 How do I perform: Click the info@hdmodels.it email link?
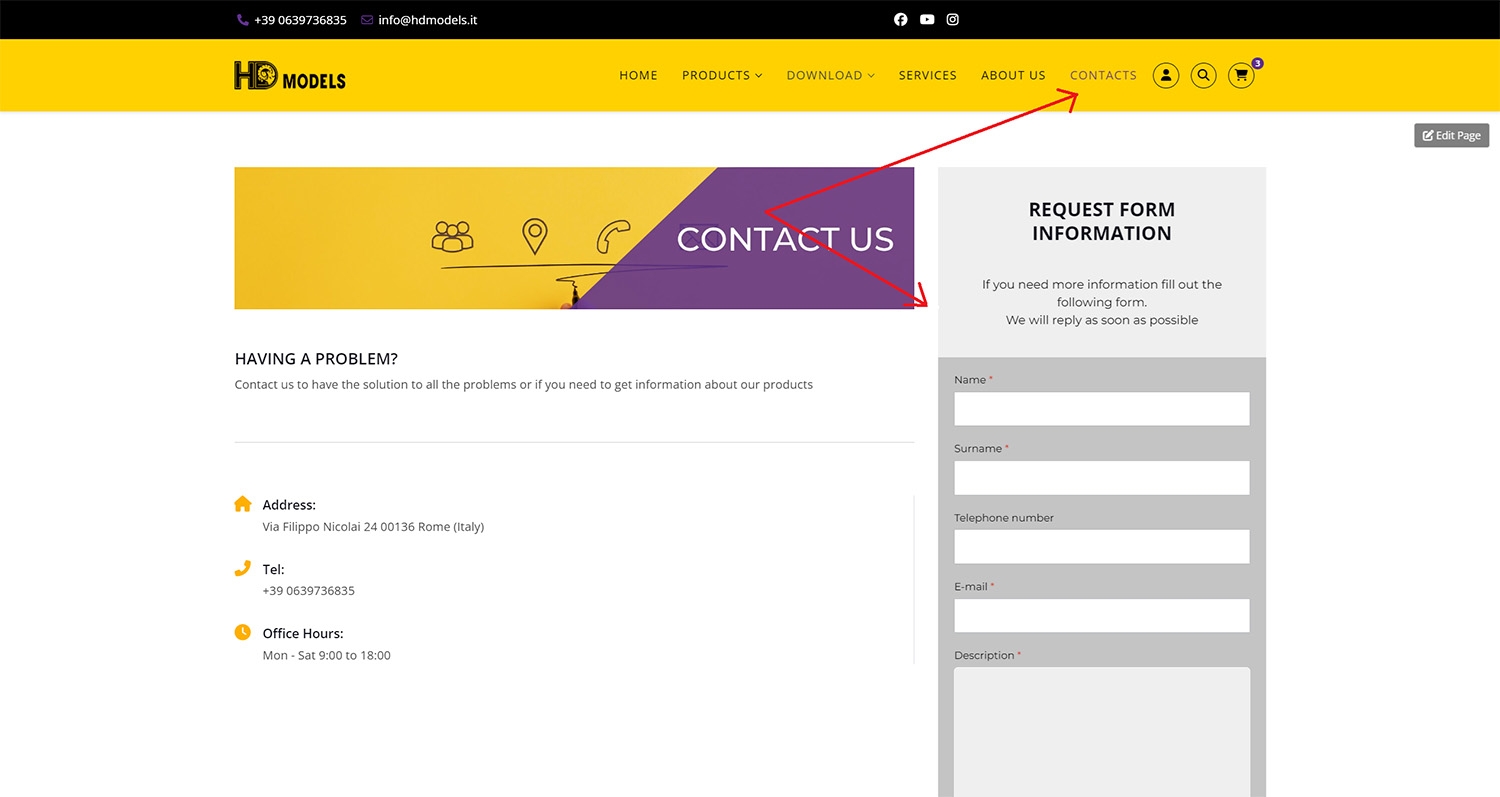[427, 20]
